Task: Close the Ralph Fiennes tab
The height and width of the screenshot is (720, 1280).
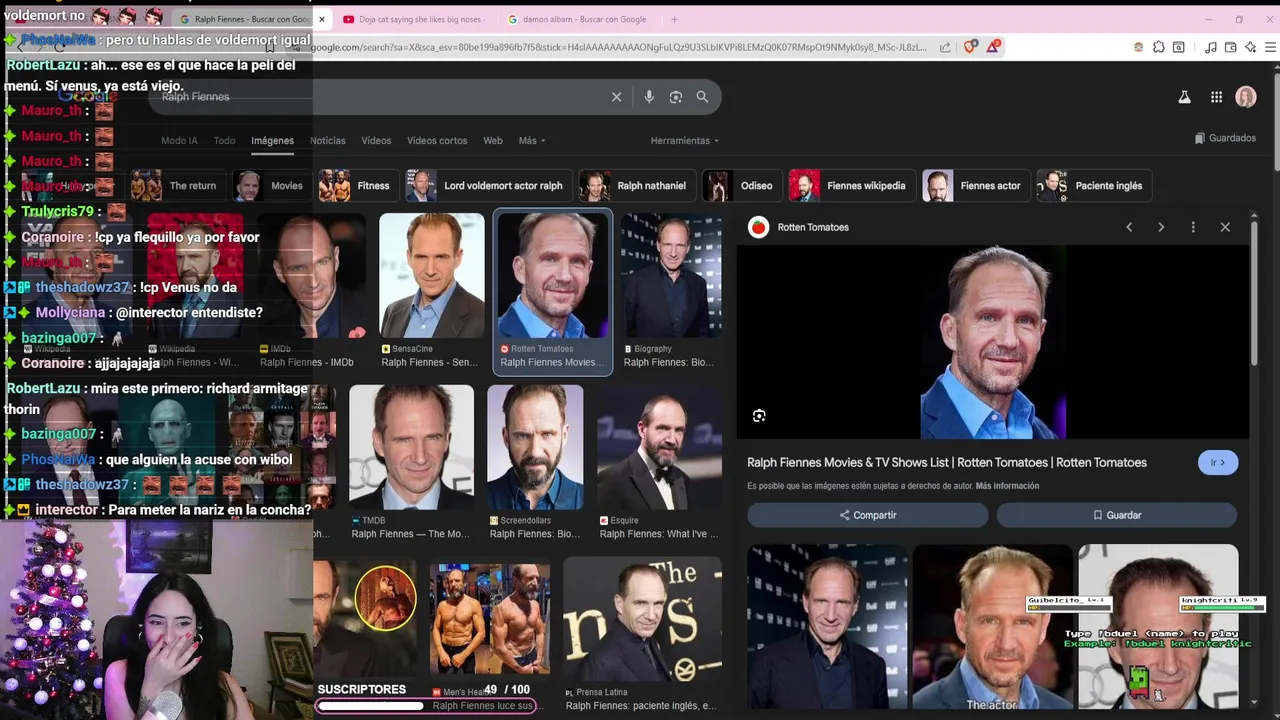Action: coord(322,19)
